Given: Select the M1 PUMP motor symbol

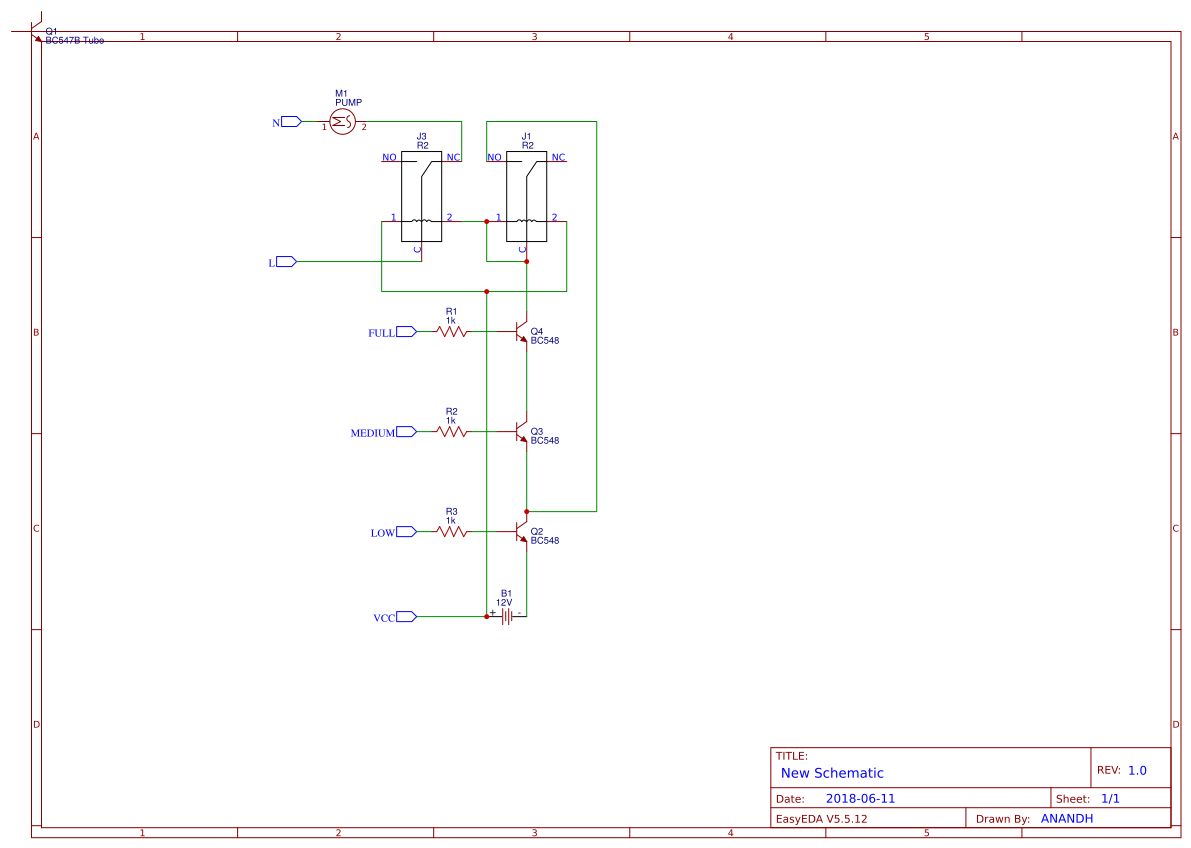Looking at the screenshot, I should pos(343,122).
